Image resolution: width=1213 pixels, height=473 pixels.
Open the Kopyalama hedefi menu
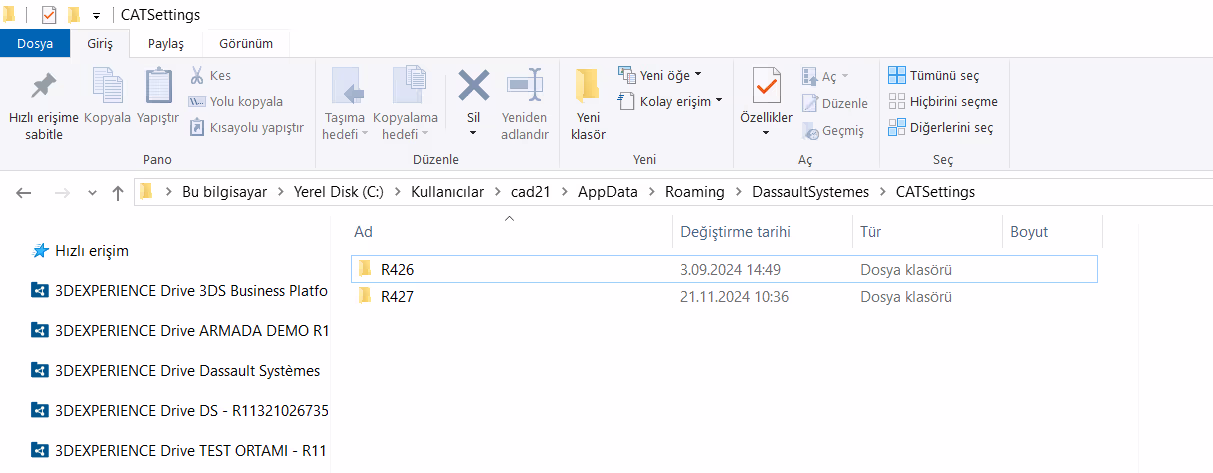point(405,105)
